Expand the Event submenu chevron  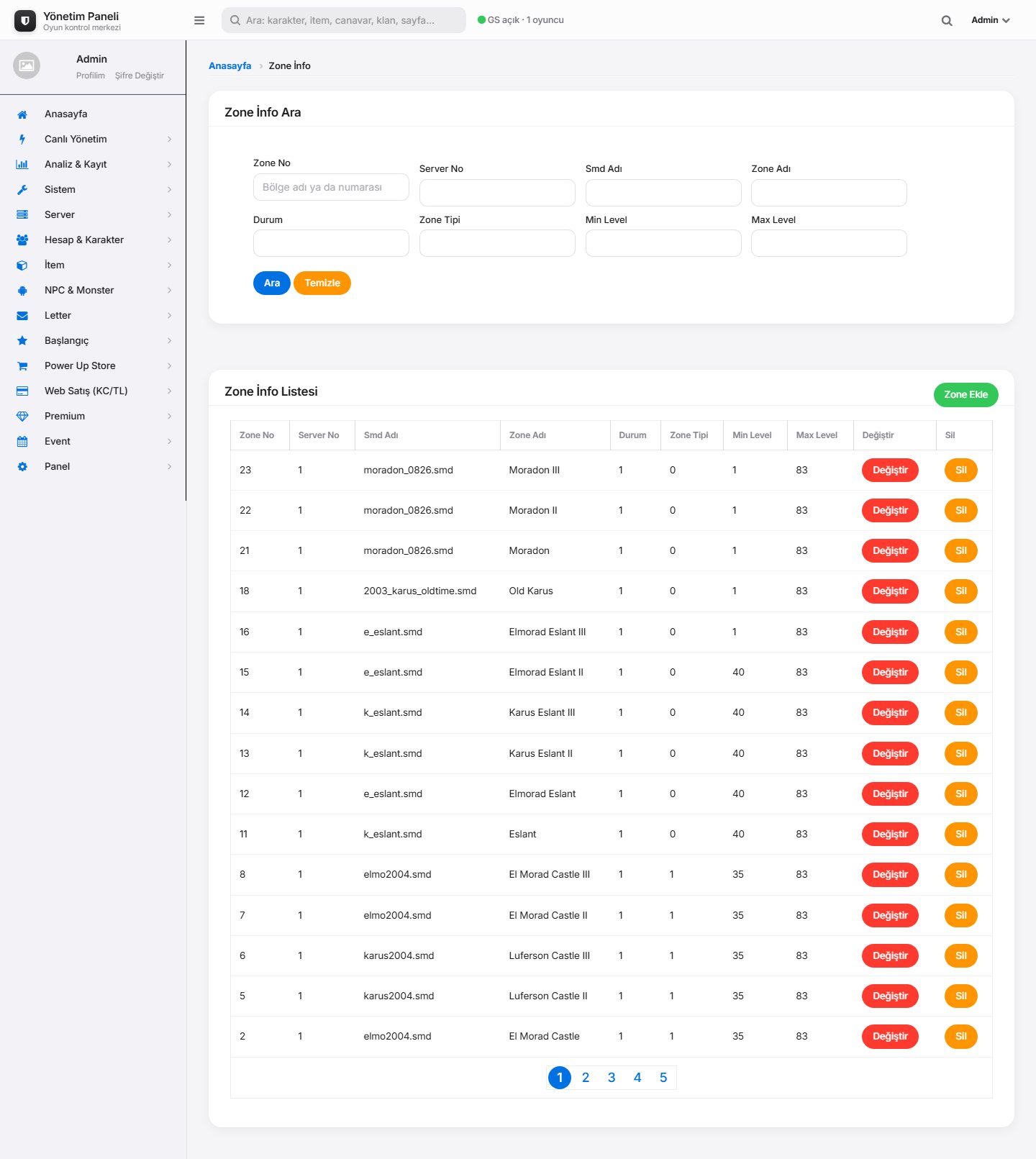[x=170, y=442]
